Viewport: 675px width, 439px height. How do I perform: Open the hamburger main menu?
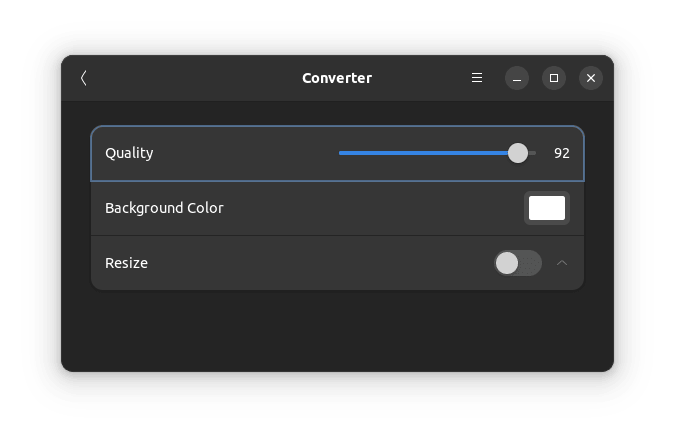477,78
